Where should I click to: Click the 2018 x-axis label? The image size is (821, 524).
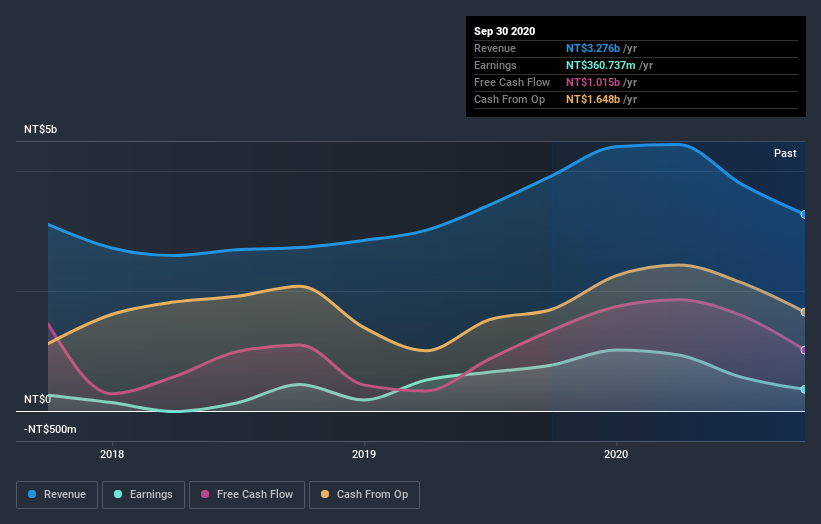tap(112, 454)
